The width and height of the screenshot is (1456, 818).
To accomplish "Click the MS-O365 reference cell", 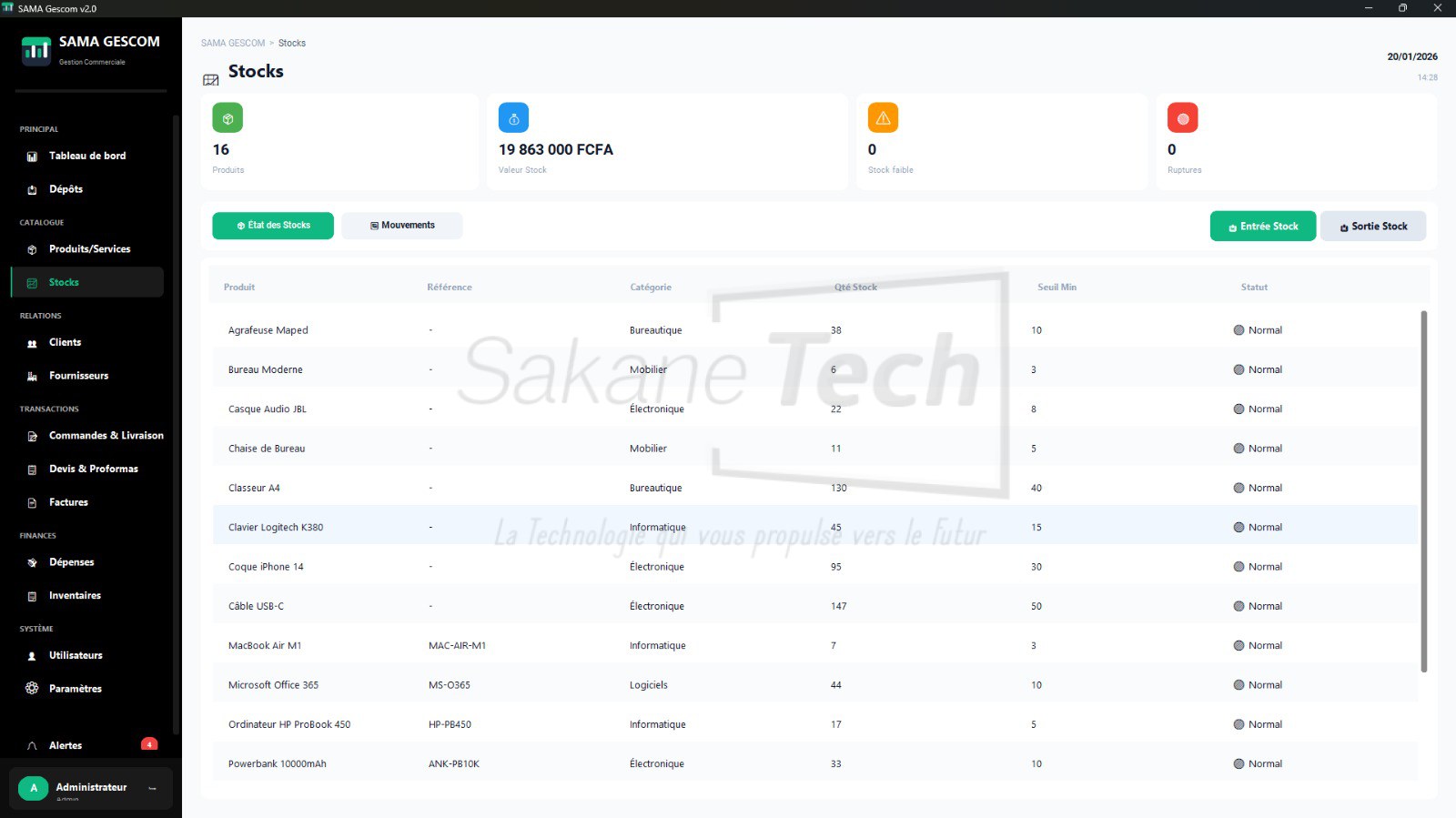I will point(450,685).
